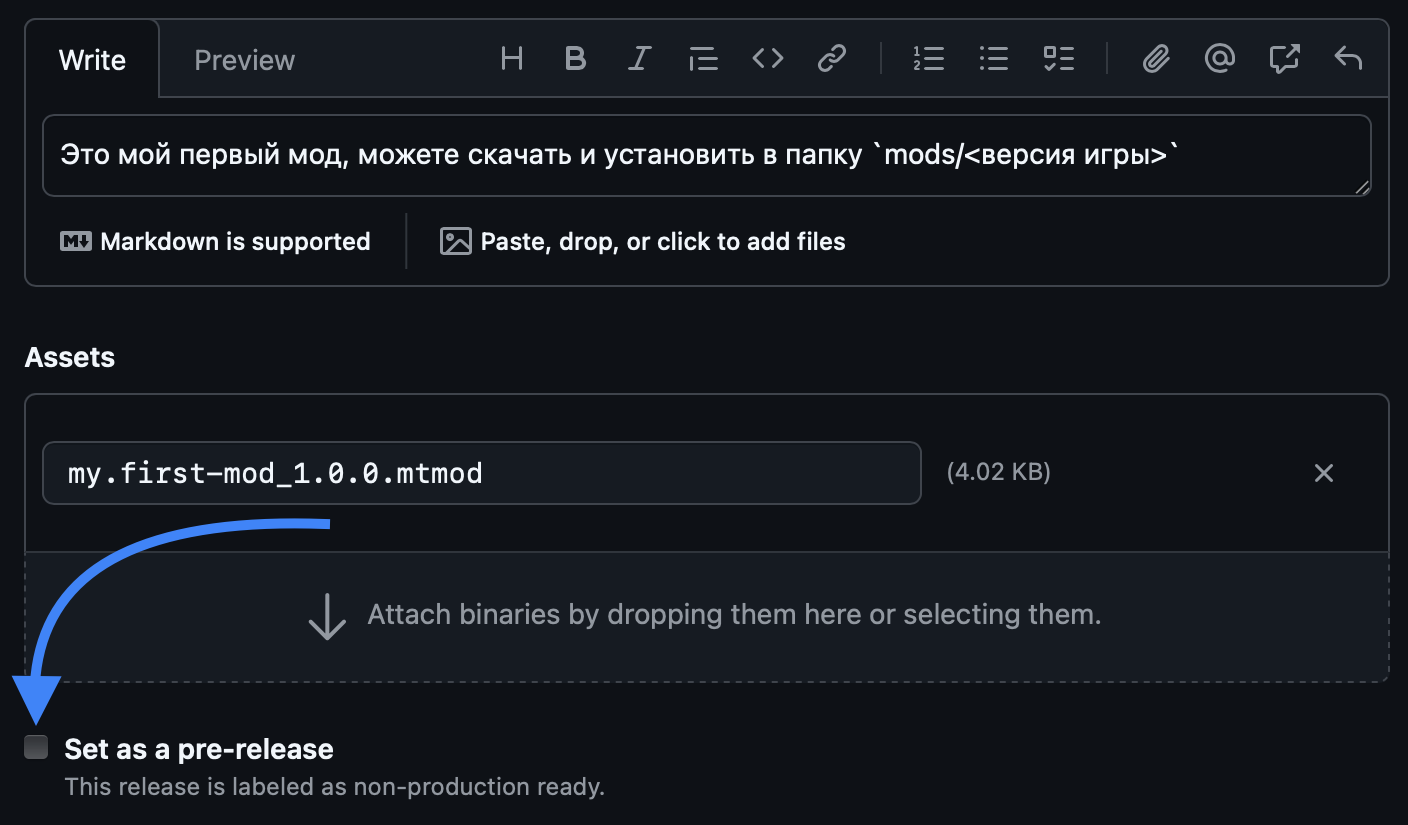The width and height of the screenshot is (1408, 825).
Task: Attach a file with the paperclip icon
Action: click(1155, 58)
